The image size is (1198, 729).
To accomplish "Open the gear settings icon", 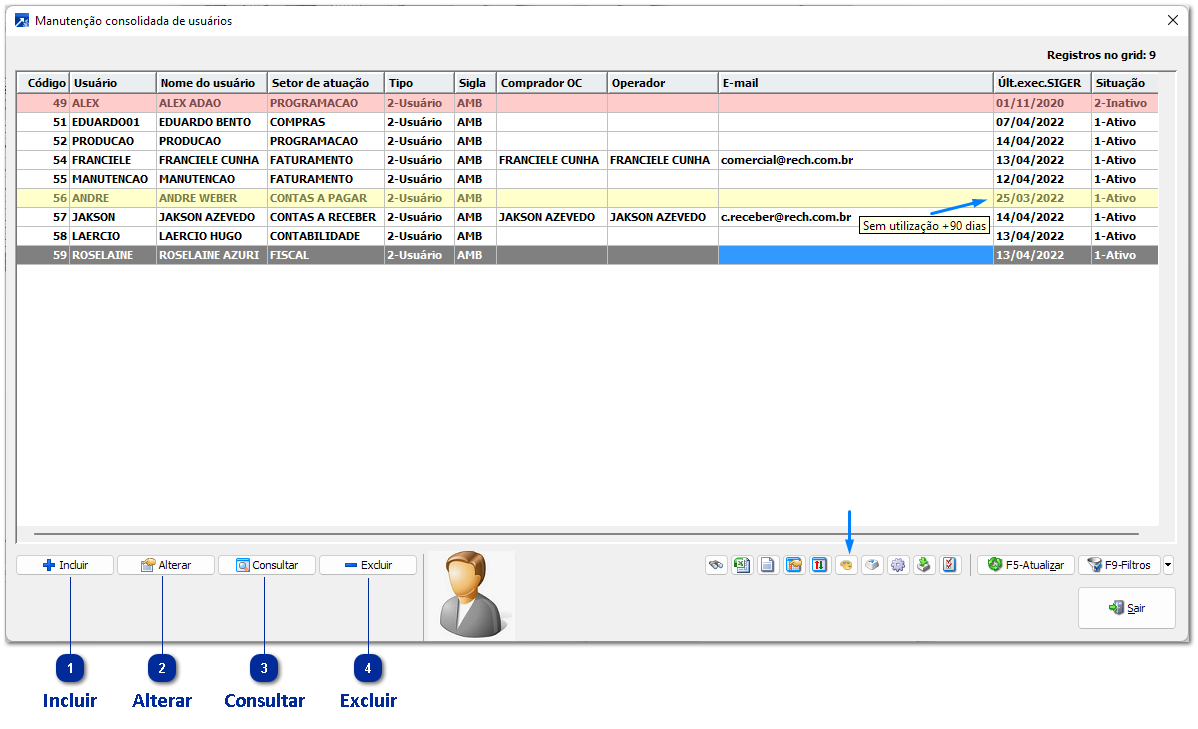I will tap(898, 565).
